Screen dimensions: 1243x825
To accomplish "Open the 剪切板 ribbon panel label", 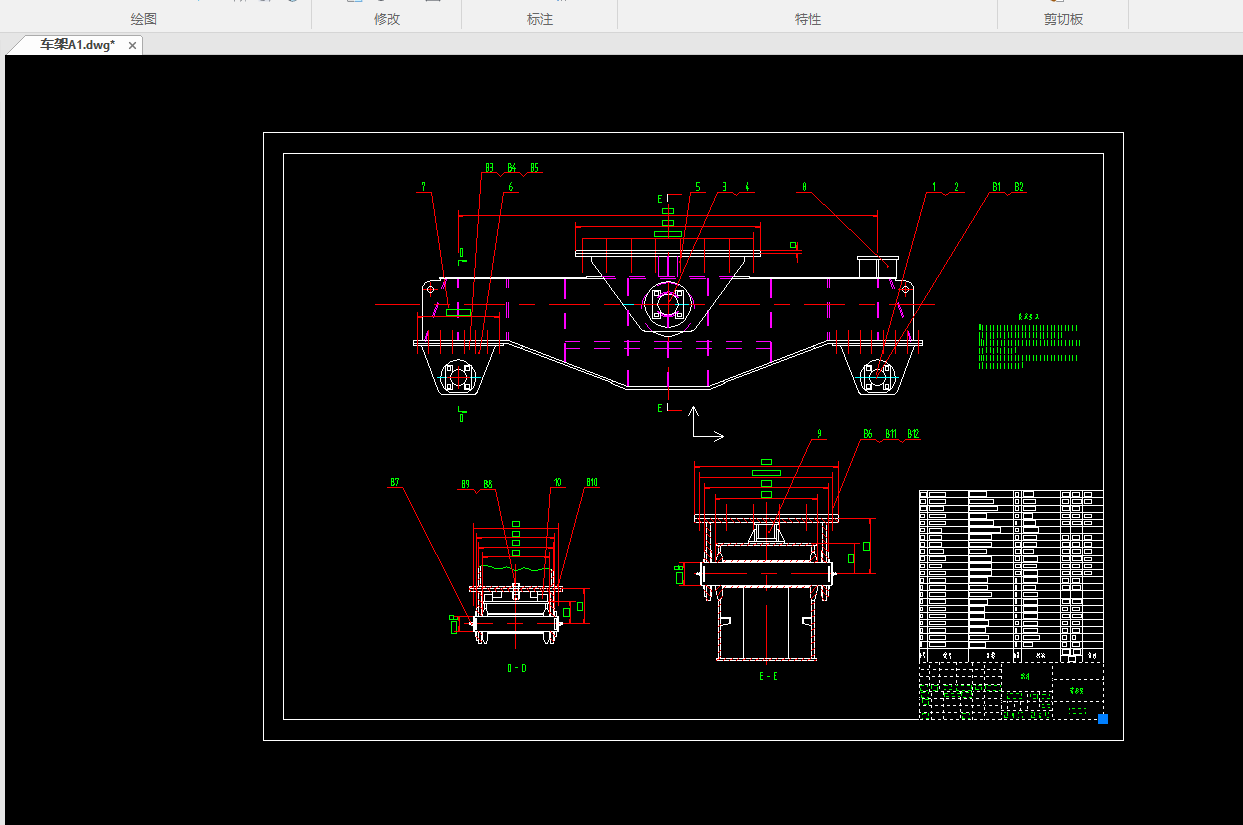I will click(1063, 19).
